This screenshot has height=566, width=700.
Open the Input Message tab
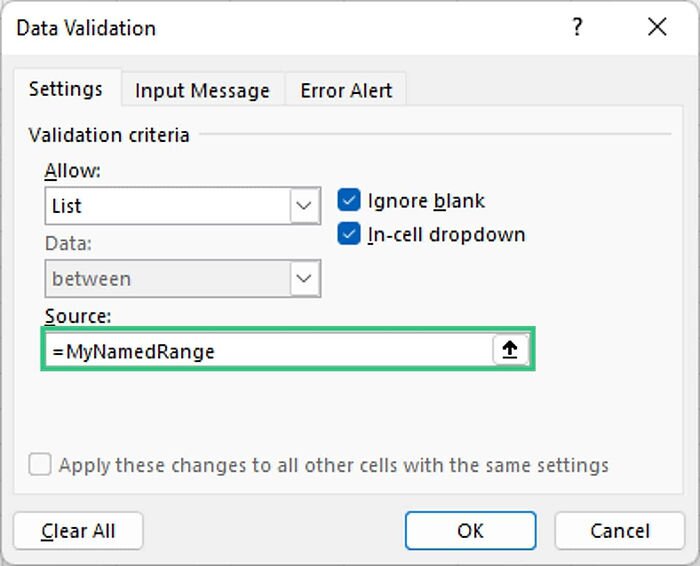pos(202,90)
